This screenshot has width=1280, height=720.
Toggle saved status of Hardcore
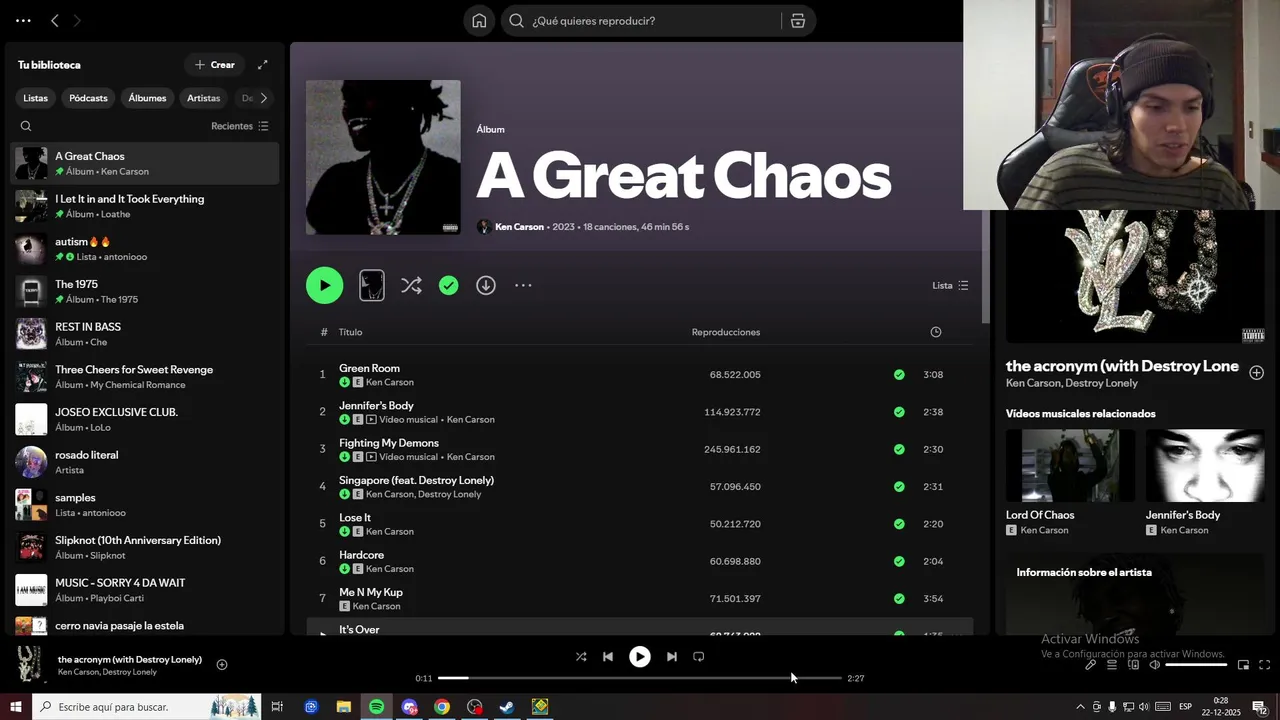point(899,562)
